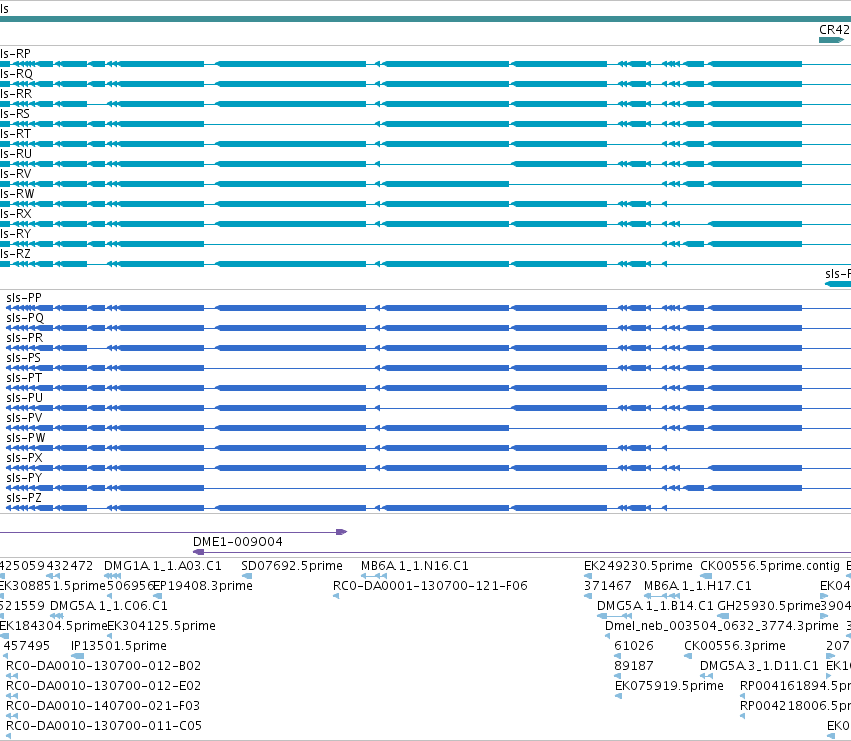851x741 pixels.
Task: Click the purple right-pointing arrowhead above DME1-009004
Action: [x=341, y=532]
